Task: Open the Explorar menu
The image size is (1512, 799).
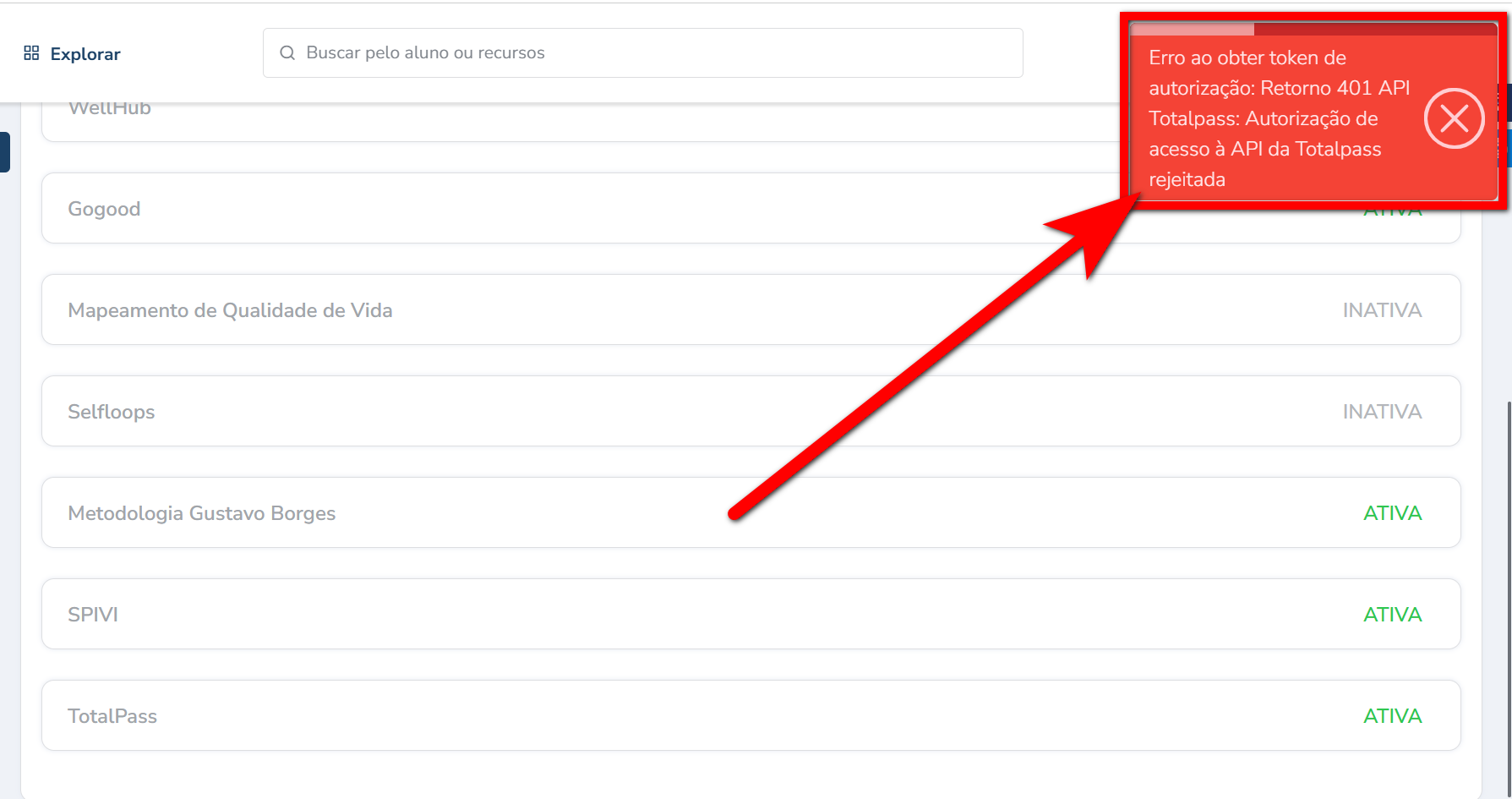Action: tap(72, 53)
